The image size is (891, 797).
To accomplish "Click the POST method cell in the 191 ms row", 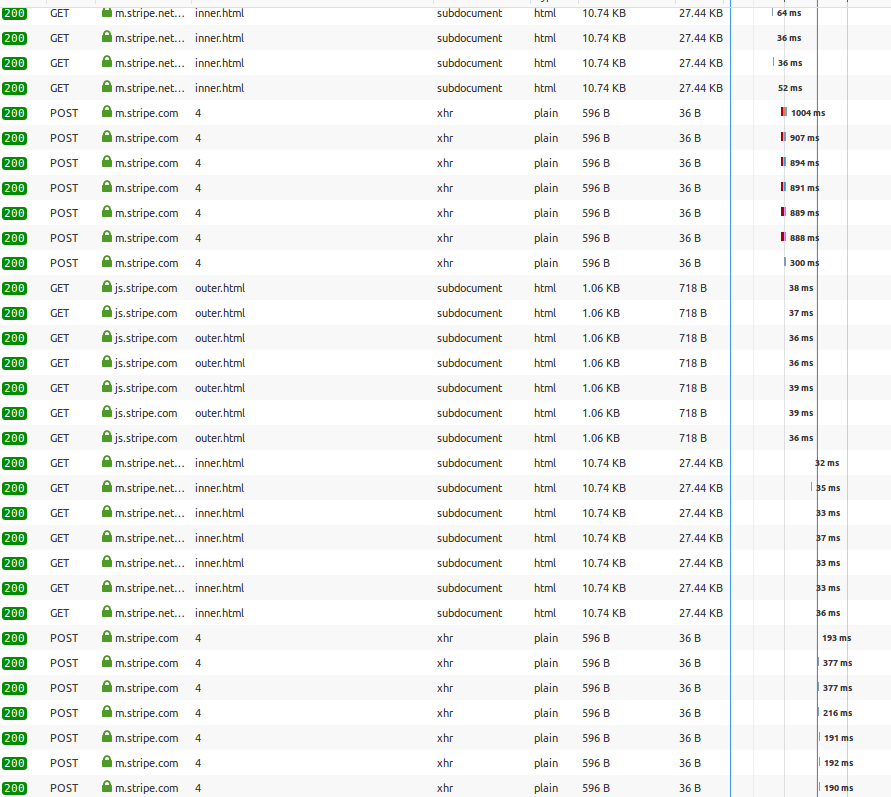I will coord(64,738).
